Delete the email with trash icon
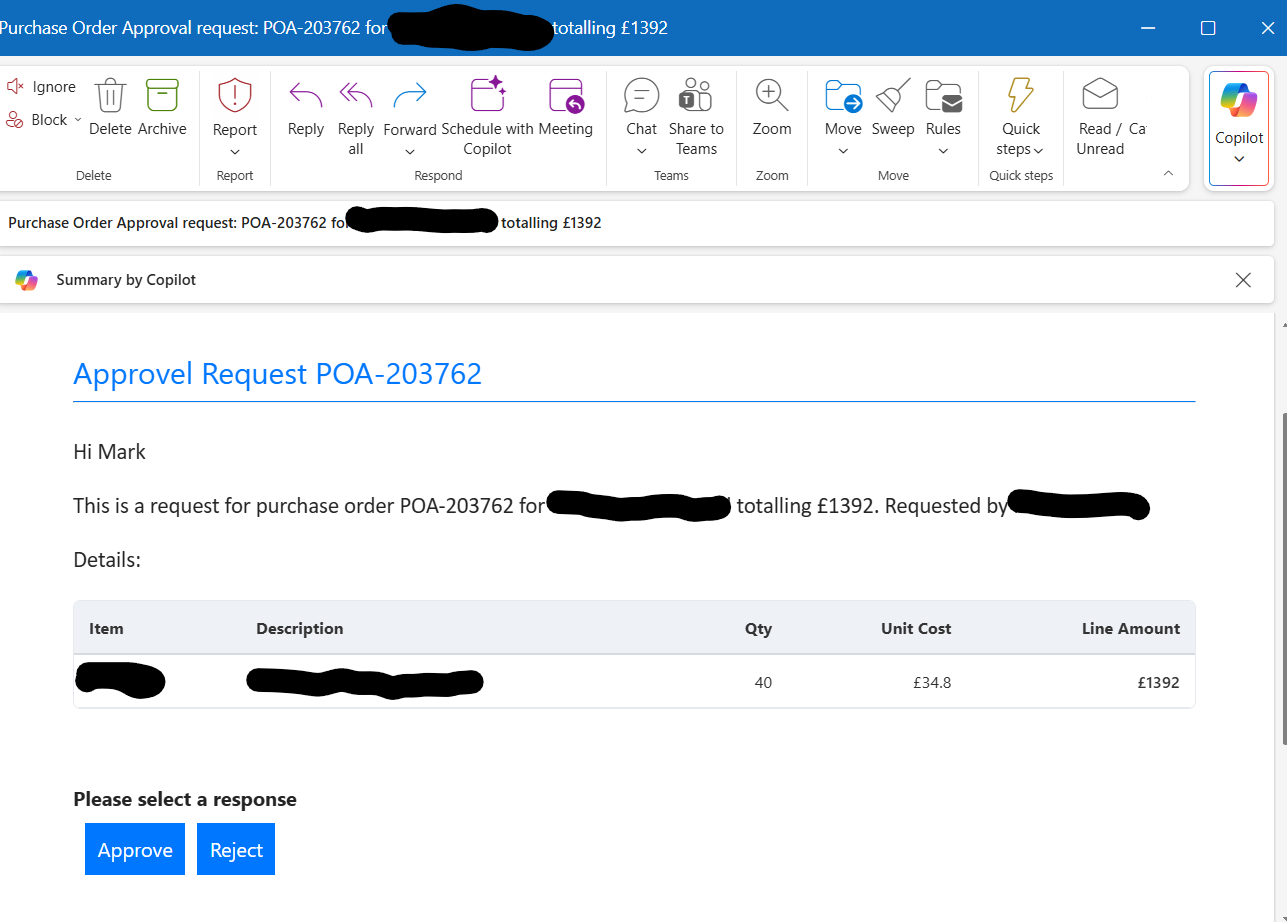The width and height of the screenshot is (1287, 922). [110, 96]
